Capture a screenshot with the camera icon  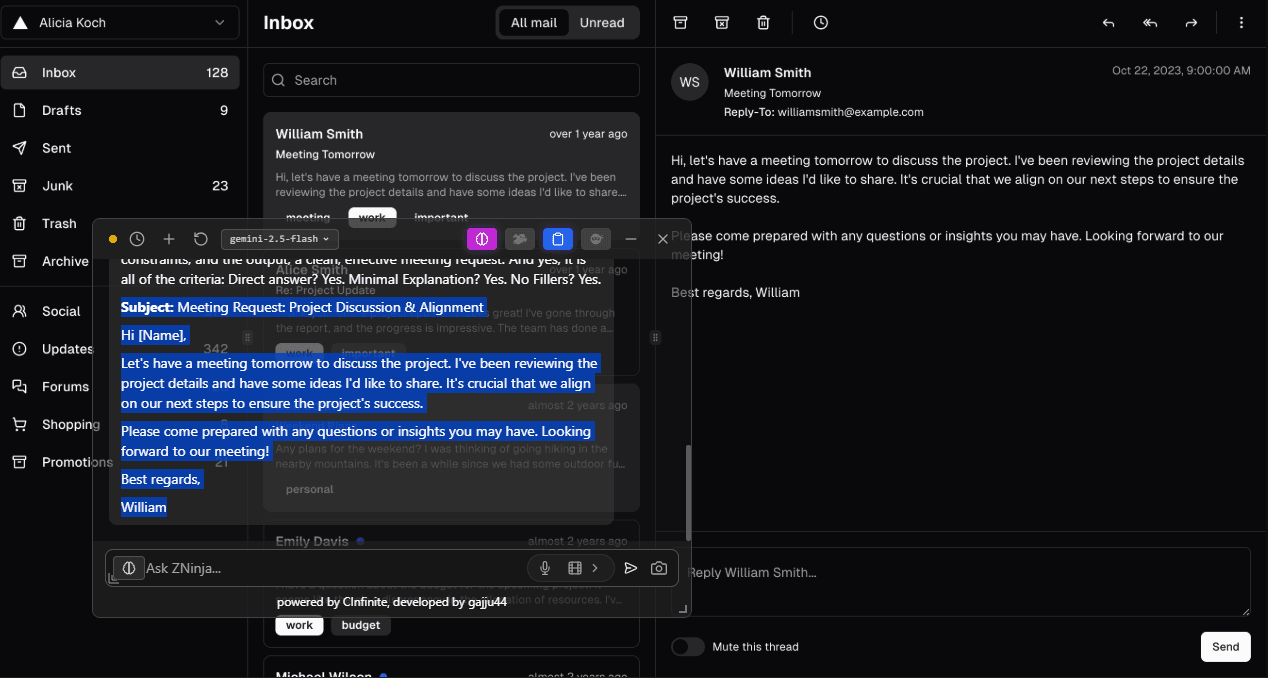click(659, 567)
